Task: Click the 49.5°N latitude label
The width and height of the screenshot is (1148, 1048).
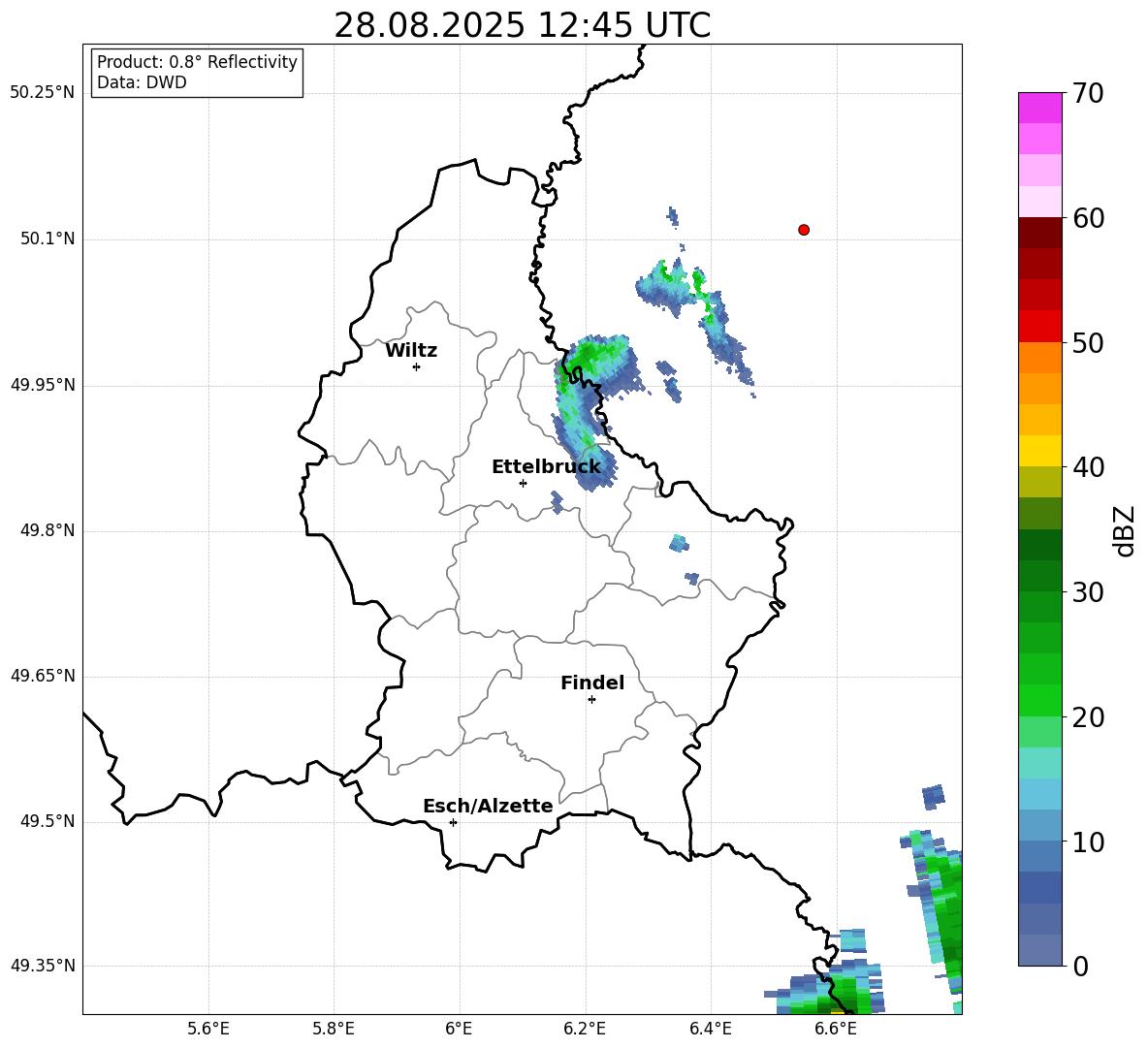Action: click(x=48, y=822)
